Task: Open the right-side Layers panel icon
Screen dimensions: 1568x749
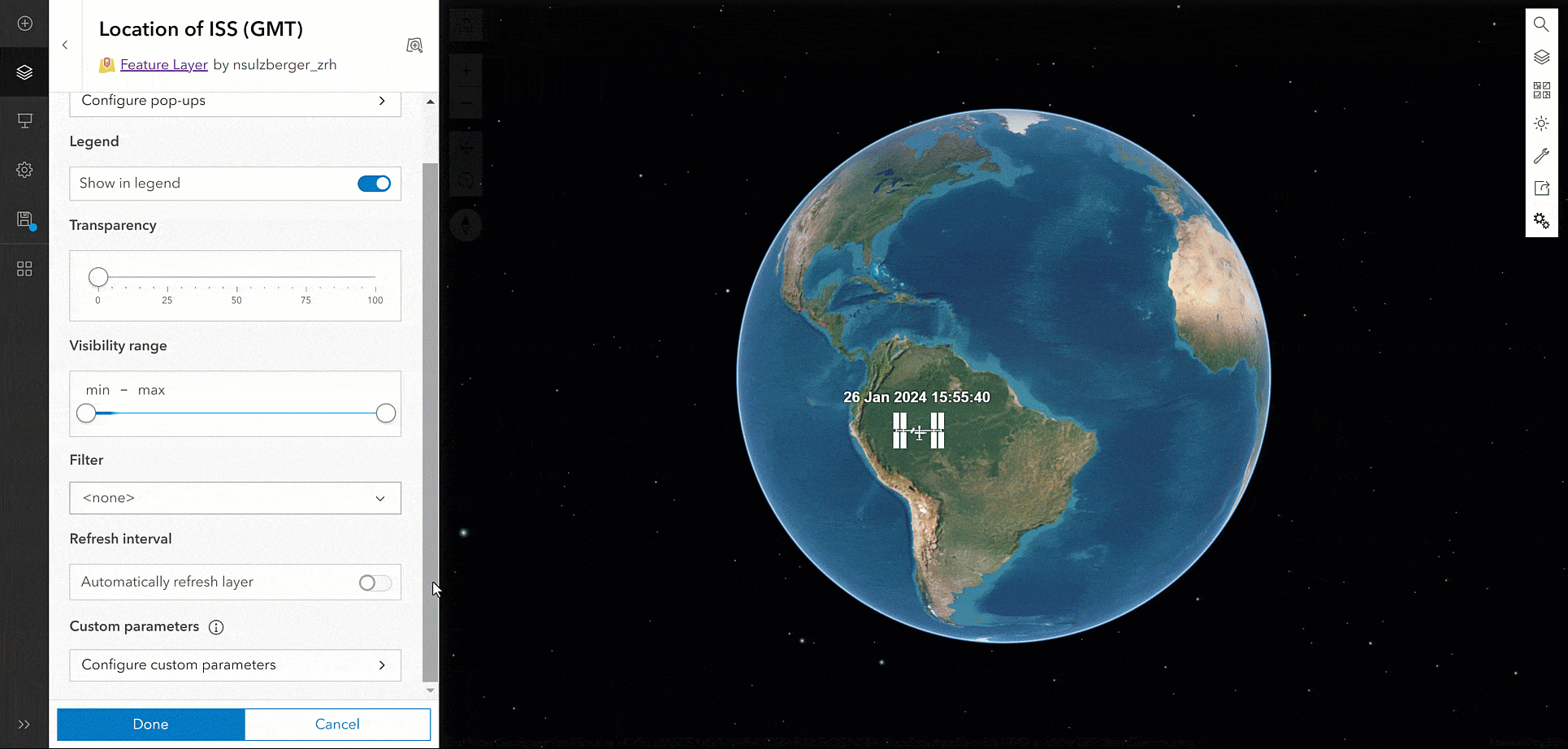Action: pos(1541,57)
